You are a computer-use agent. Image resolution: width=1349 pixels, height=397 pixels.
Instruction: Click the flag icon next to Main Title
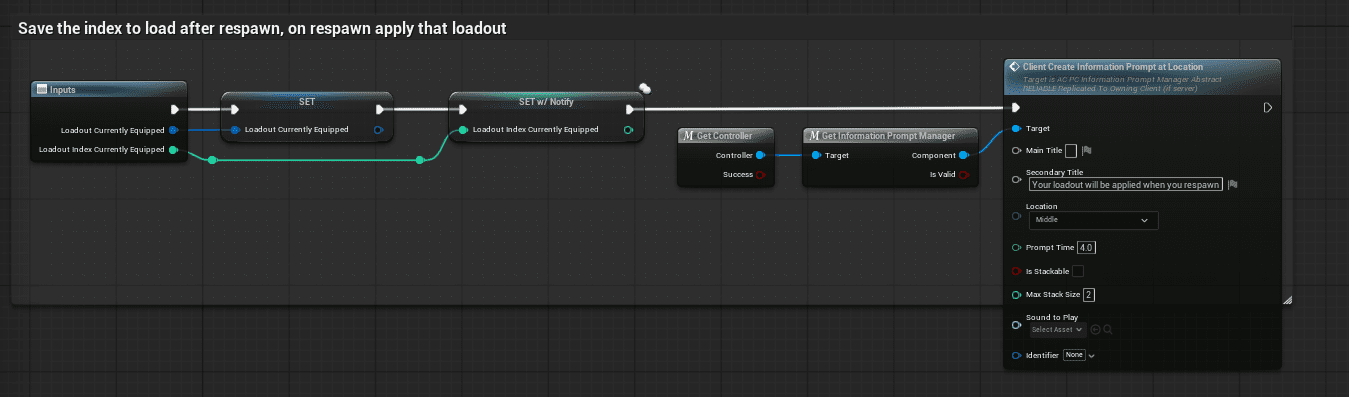click(x=1086, y=151)
